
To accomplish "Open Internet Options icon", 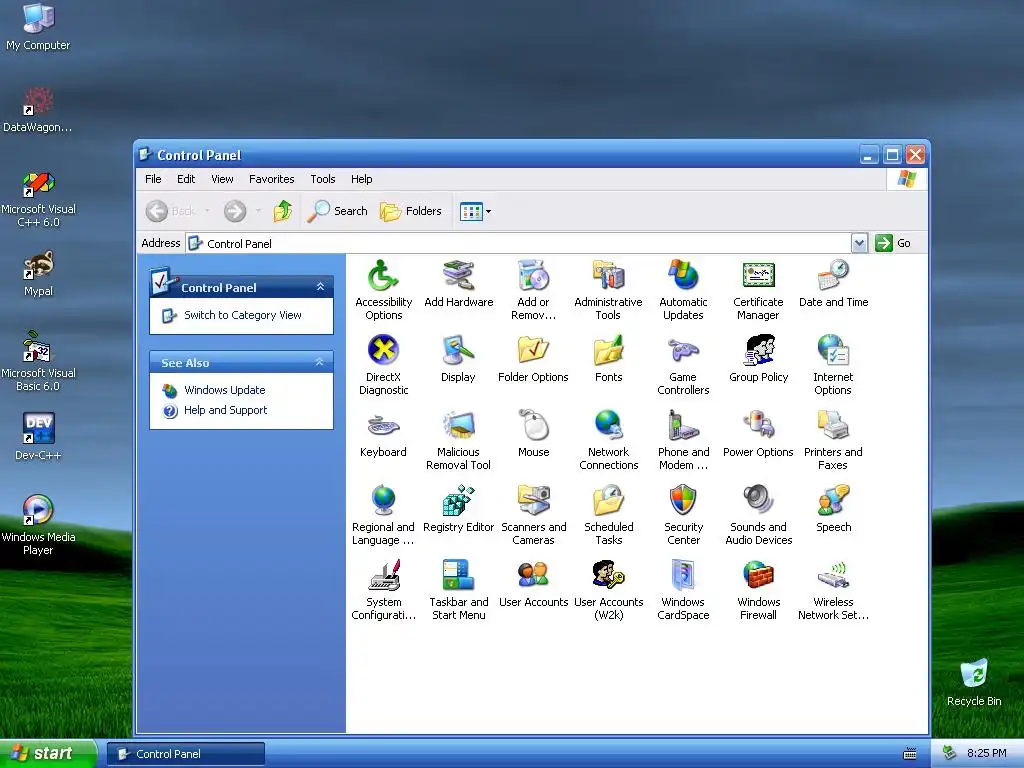I will 833,350.
